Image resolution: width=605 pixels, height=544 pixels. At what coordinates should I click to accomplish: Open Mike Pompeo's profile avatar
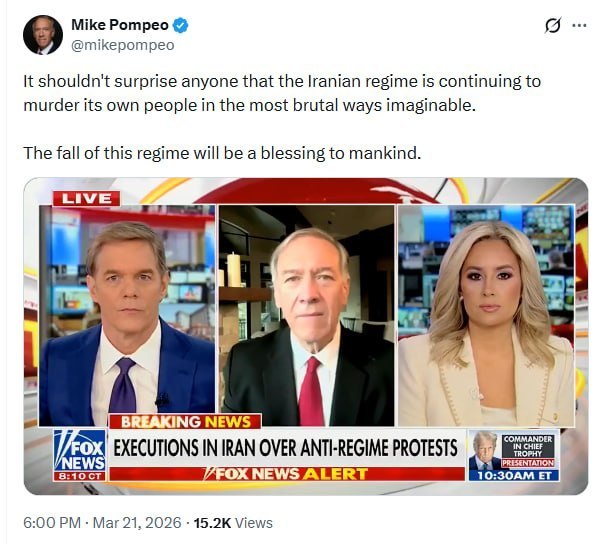coord(43,35)
